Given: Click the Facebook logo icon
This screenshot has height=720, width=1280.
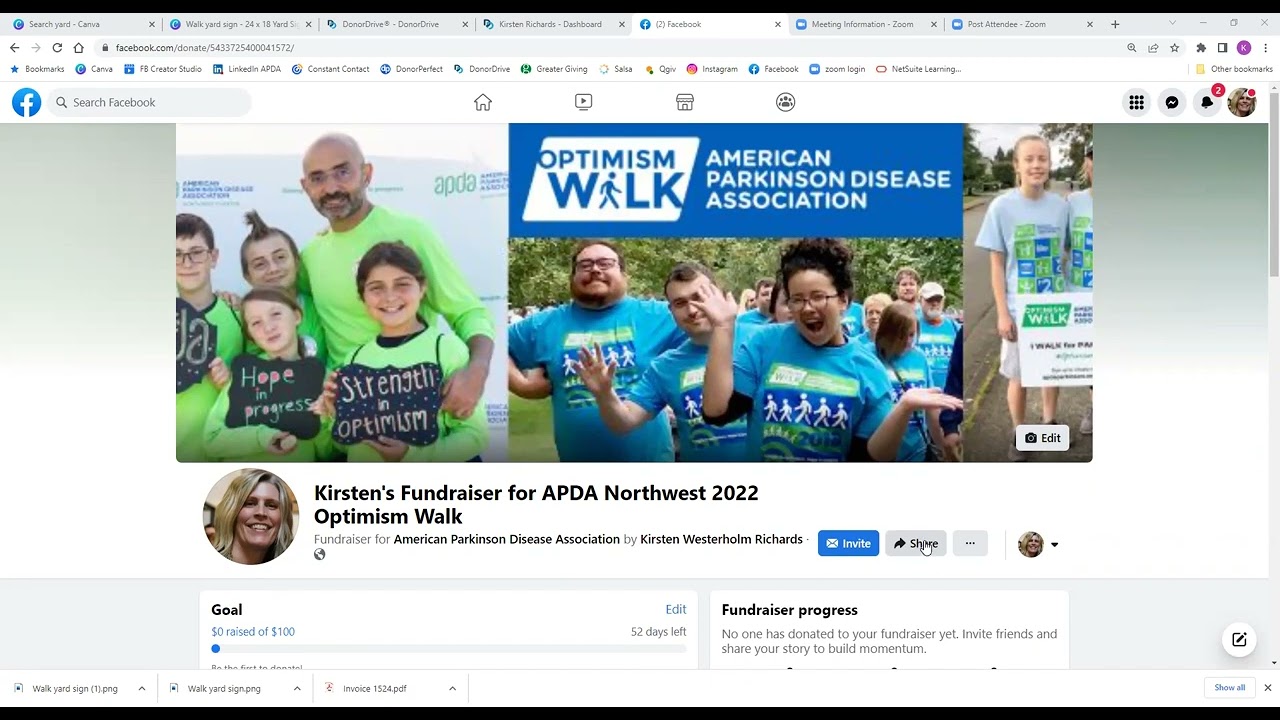Looking at the screenshot, I should 27,102.
